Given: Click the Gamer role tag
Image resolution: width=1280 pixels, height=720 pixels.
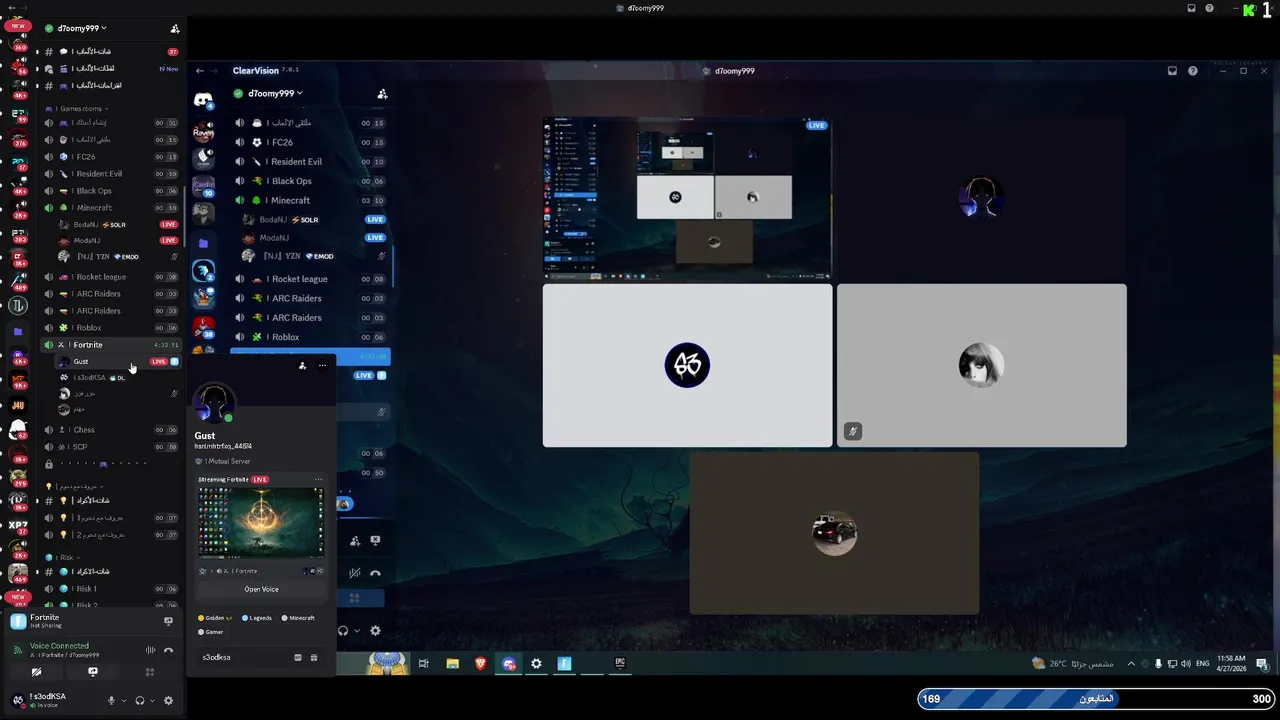Looking at the screenshot, I should coord(211,632).
